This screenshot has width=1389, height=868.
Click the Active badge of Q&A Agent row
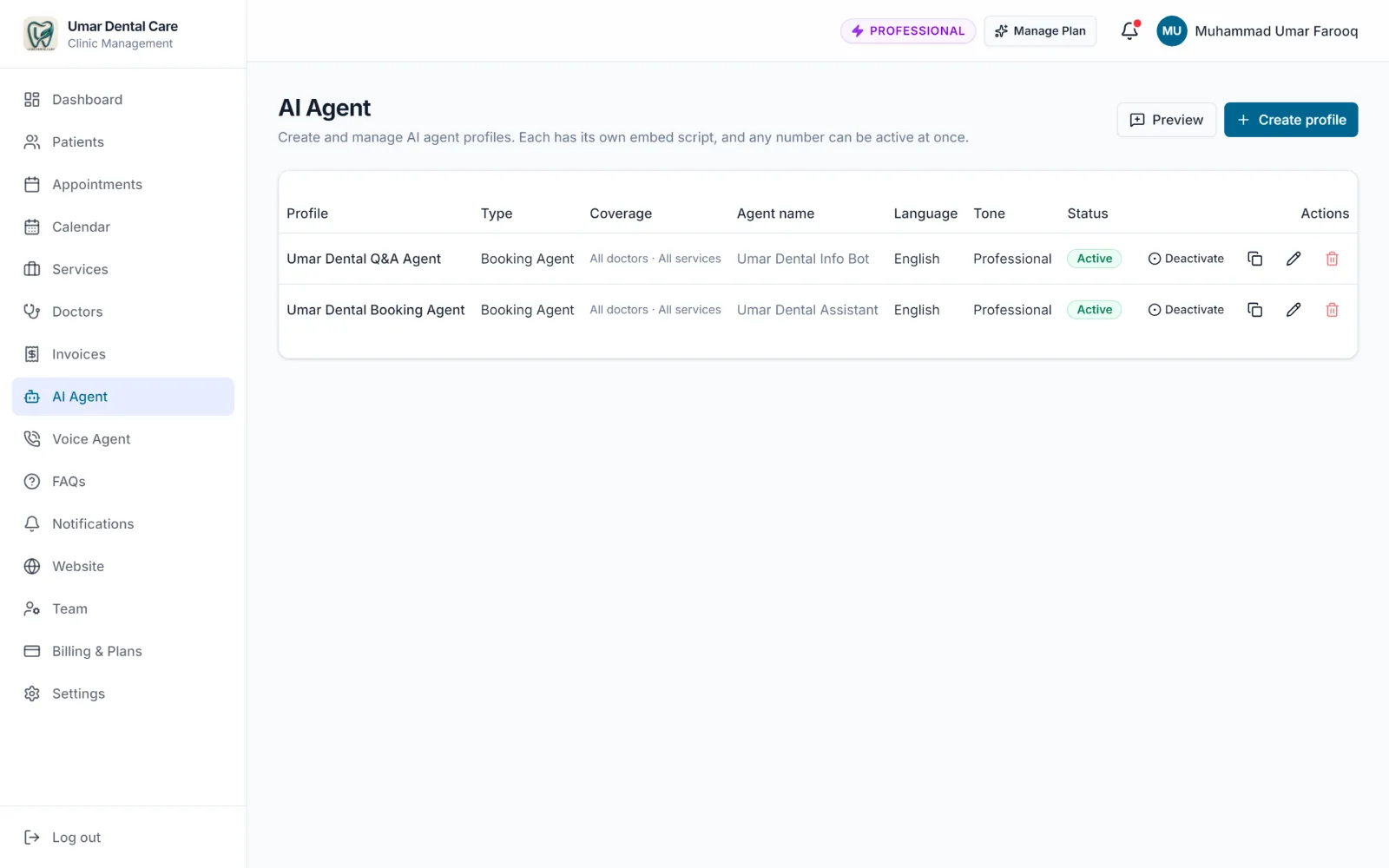coord(1094,259)
